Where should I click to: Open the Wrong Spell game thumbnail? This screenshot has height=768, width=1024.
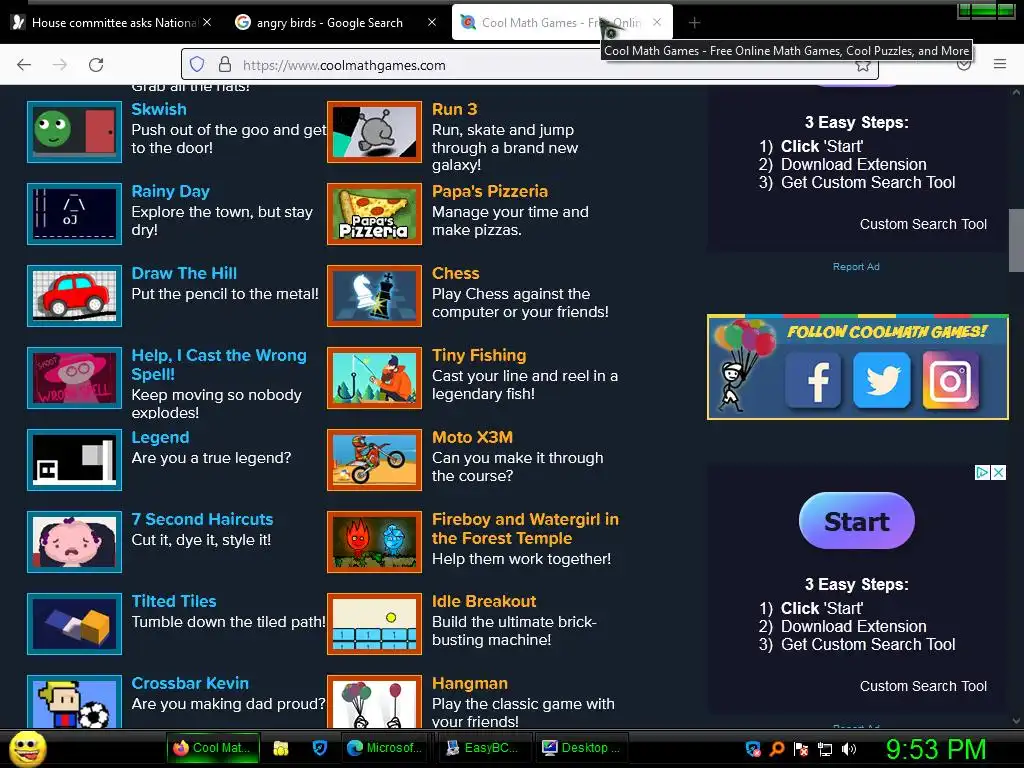coord(74,377)
